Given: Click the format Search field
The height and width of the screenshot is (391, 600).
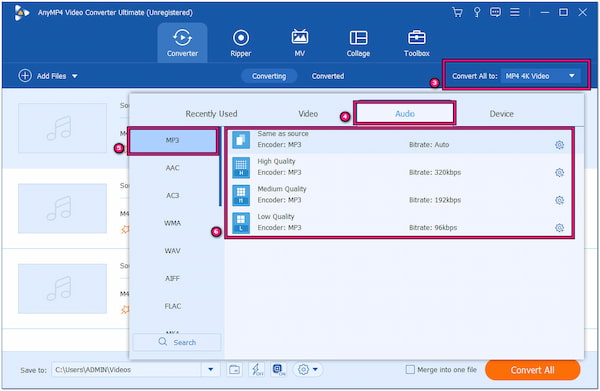Looking at the screenshot, I should coord(177,342).
